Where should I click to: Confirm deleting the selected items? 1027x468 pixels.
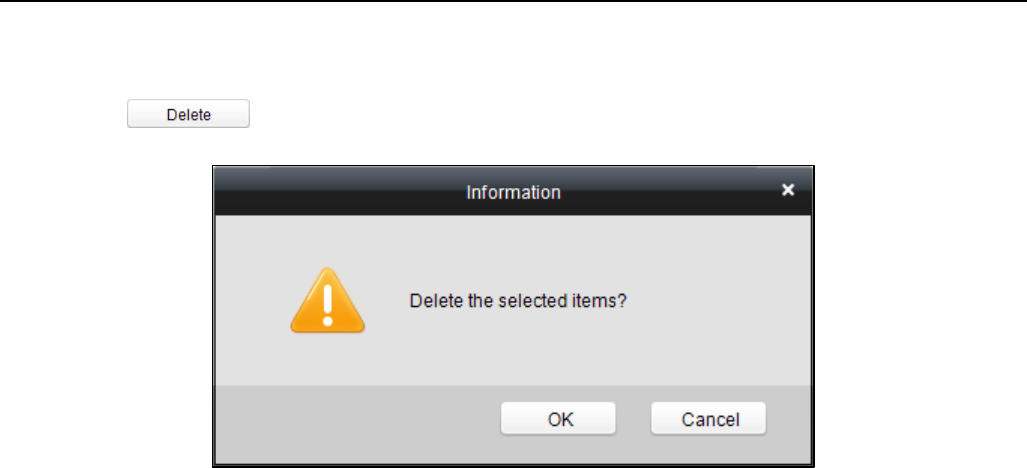point(559,419)
